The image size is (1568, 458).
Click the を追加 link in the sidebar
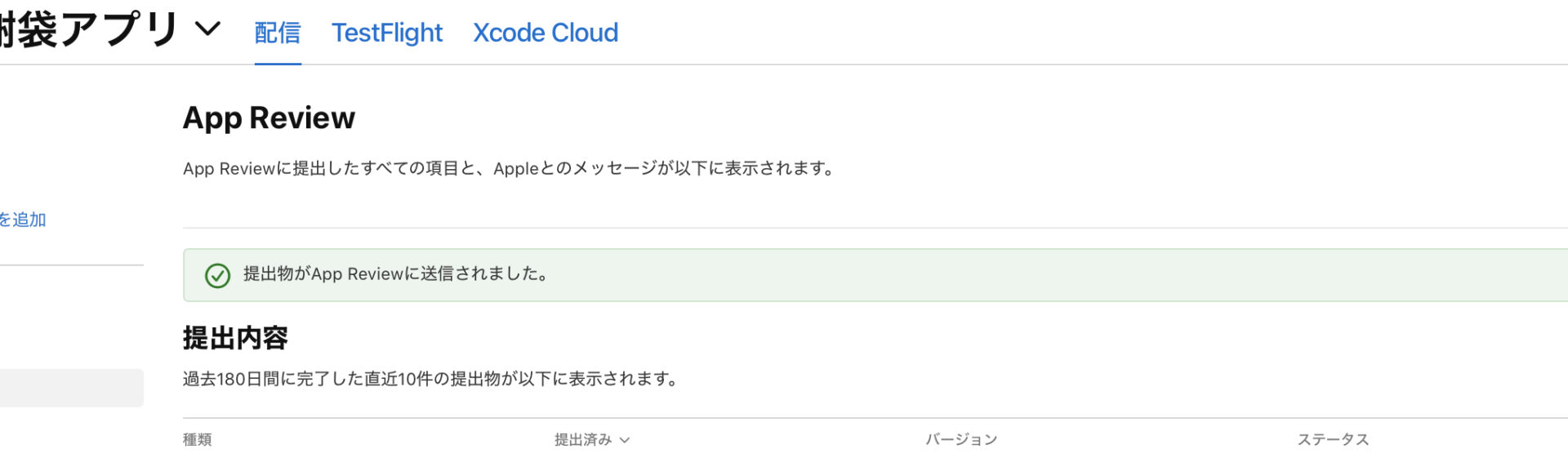point(23,220)
